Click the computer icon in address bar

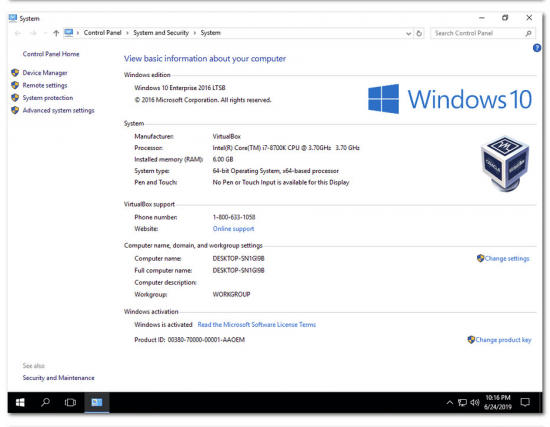click(x=69, y=33)
